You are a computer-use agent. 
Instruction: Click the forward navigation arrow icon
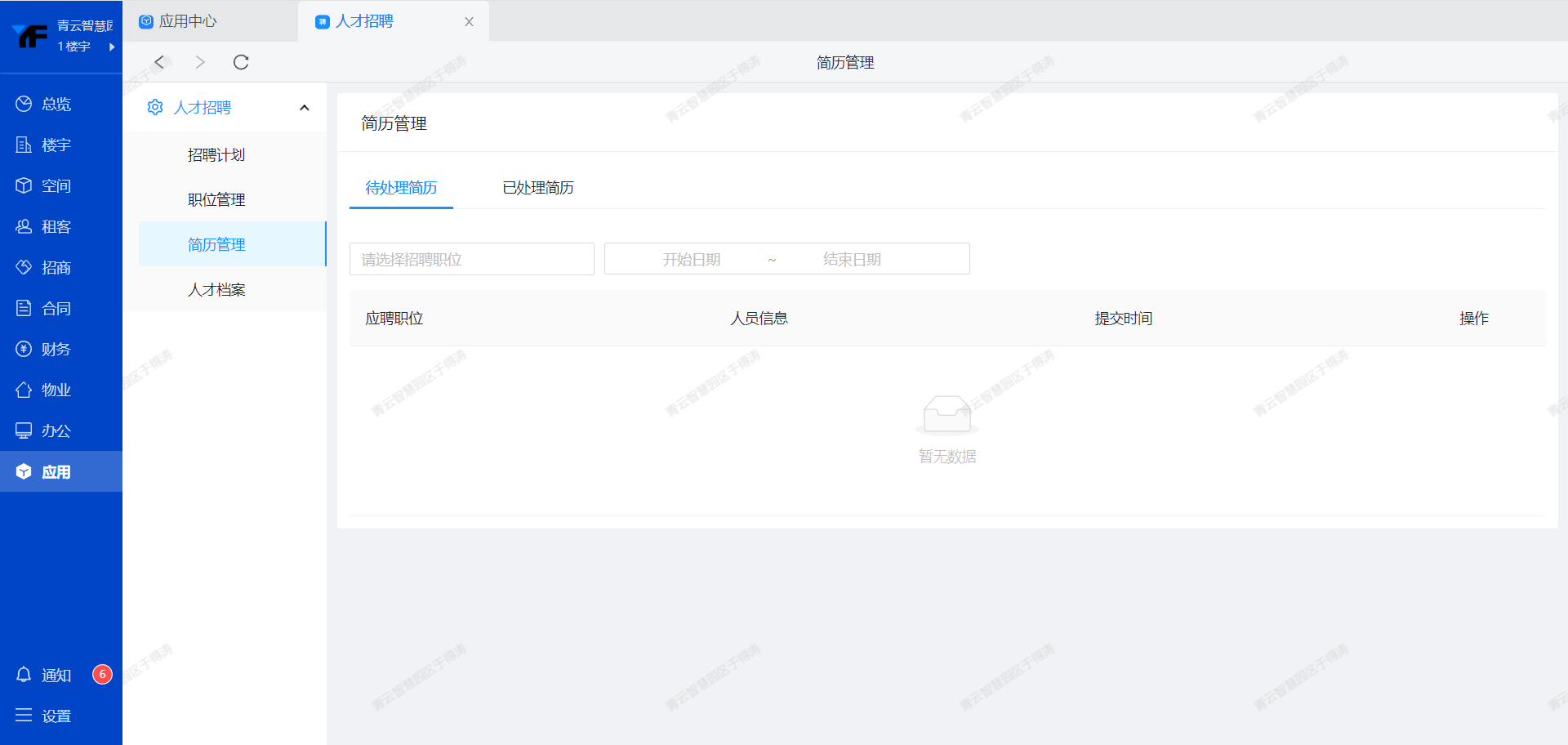200,62
